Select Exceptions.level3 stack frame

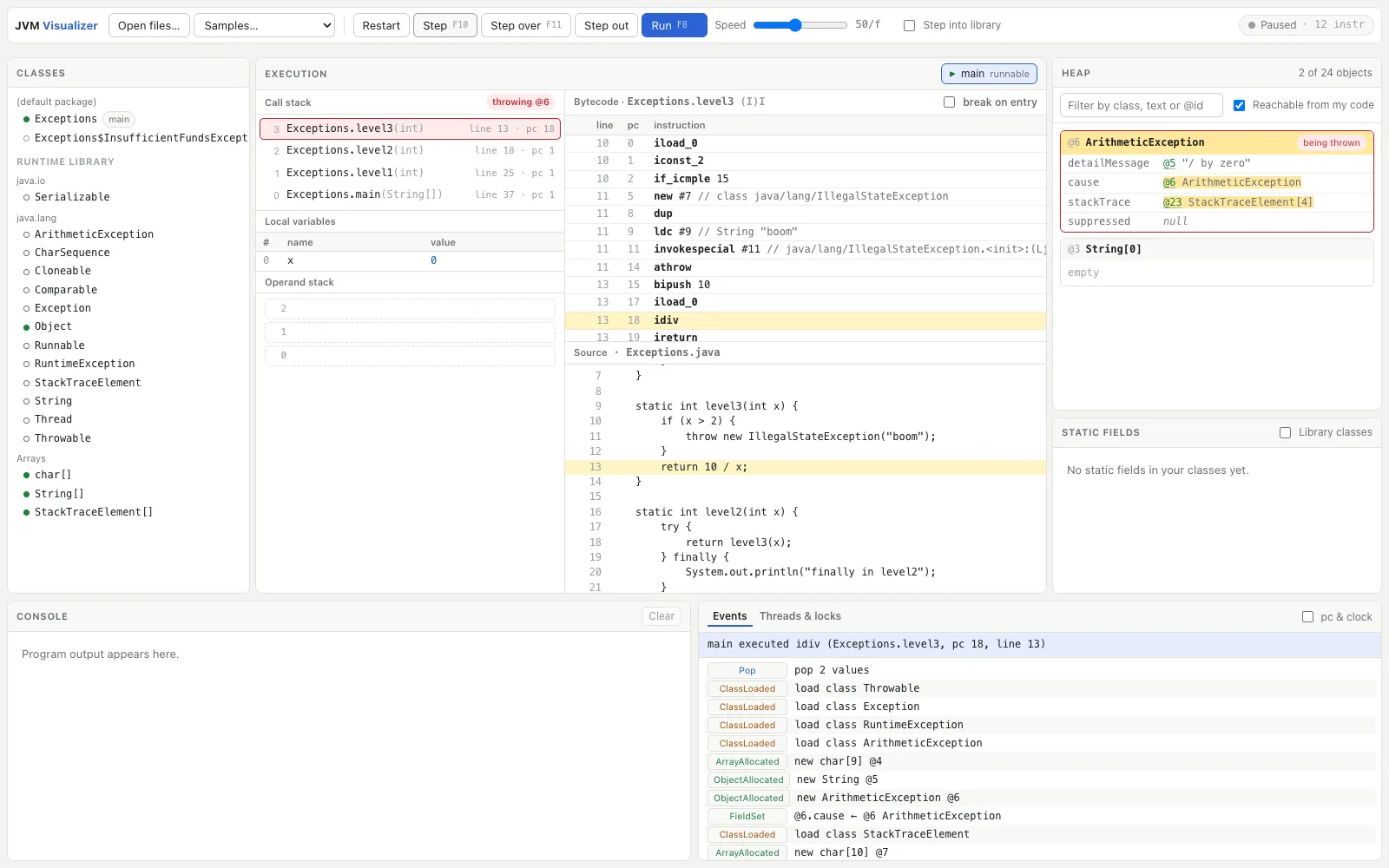point(410,128)
